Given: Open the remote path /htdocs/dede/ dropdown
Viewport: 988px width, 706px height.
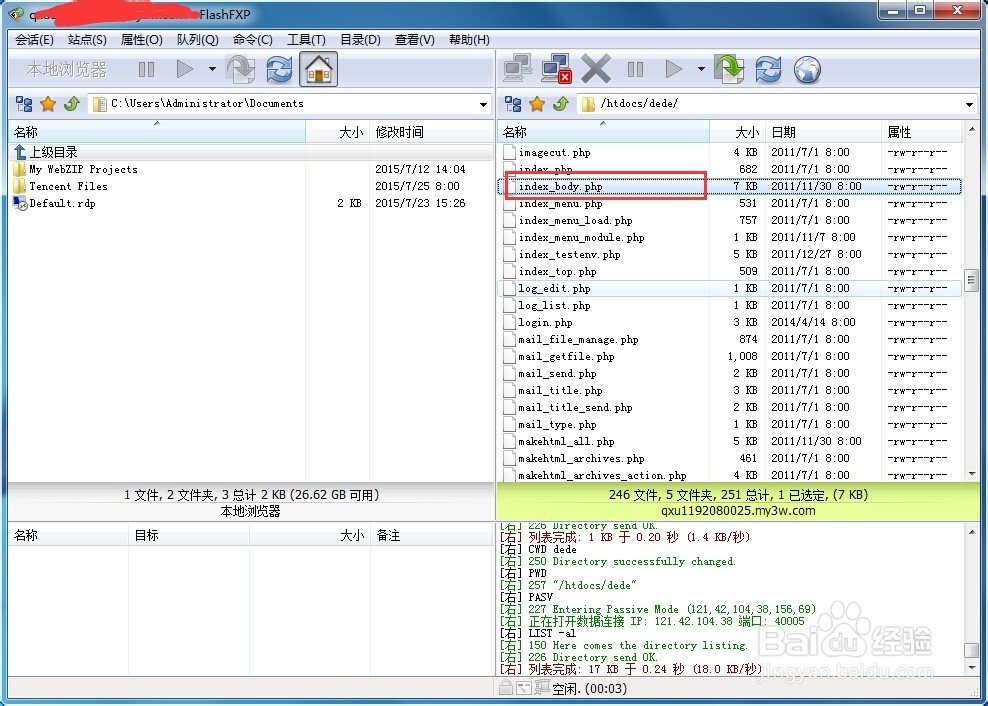Looking at the screenshot, I should click(970, 105).
